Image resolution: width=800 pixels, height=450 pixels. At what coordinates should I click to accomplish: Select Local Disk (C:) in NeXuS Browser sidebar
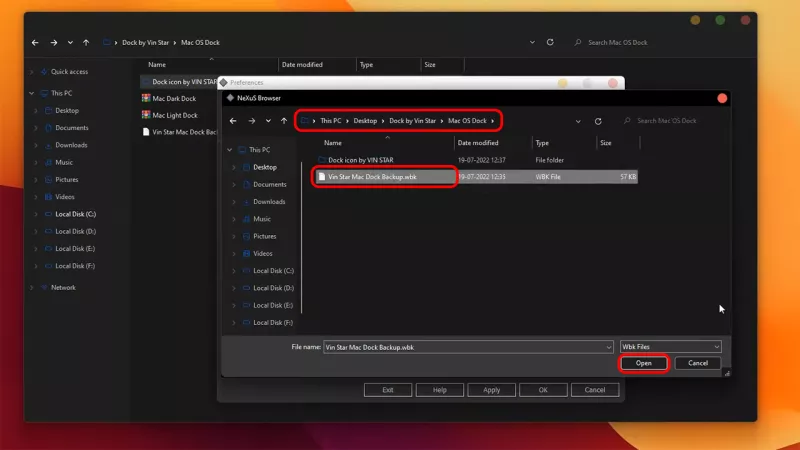click(273, 271)
